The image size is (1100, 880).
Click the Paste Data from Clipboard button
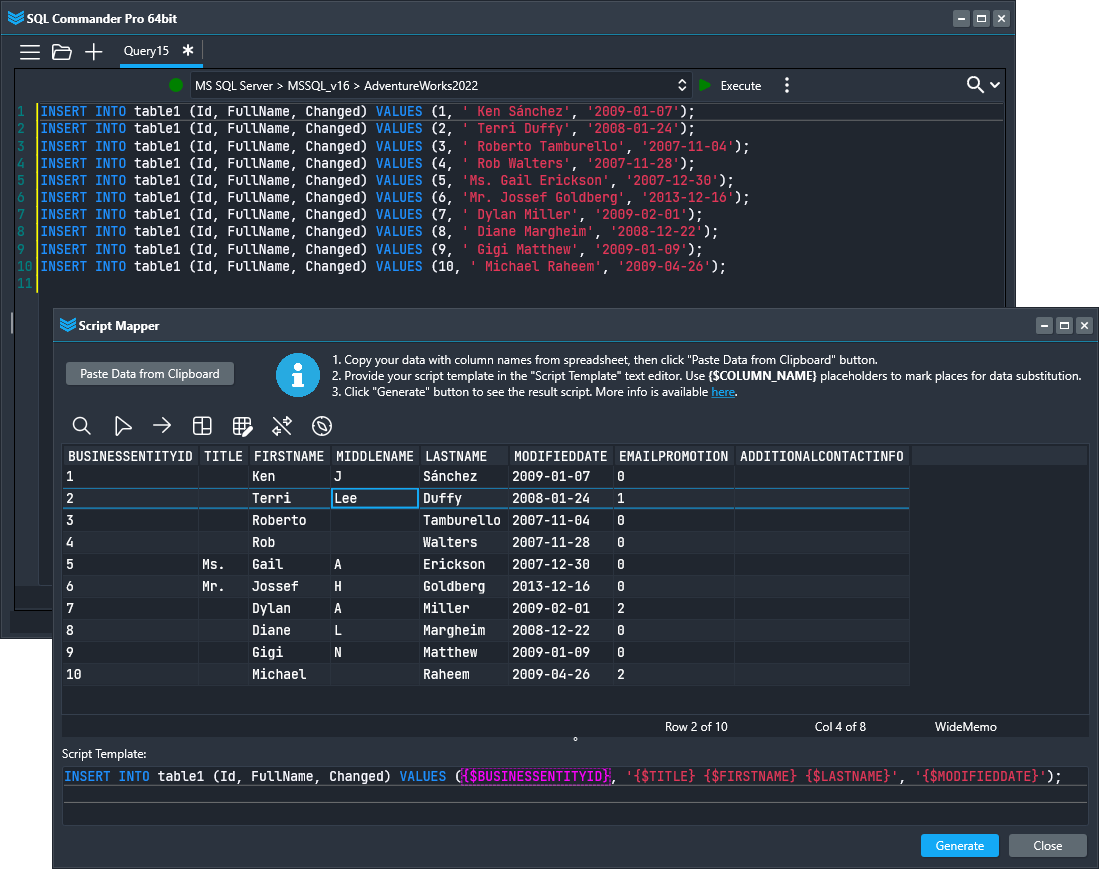149,373
